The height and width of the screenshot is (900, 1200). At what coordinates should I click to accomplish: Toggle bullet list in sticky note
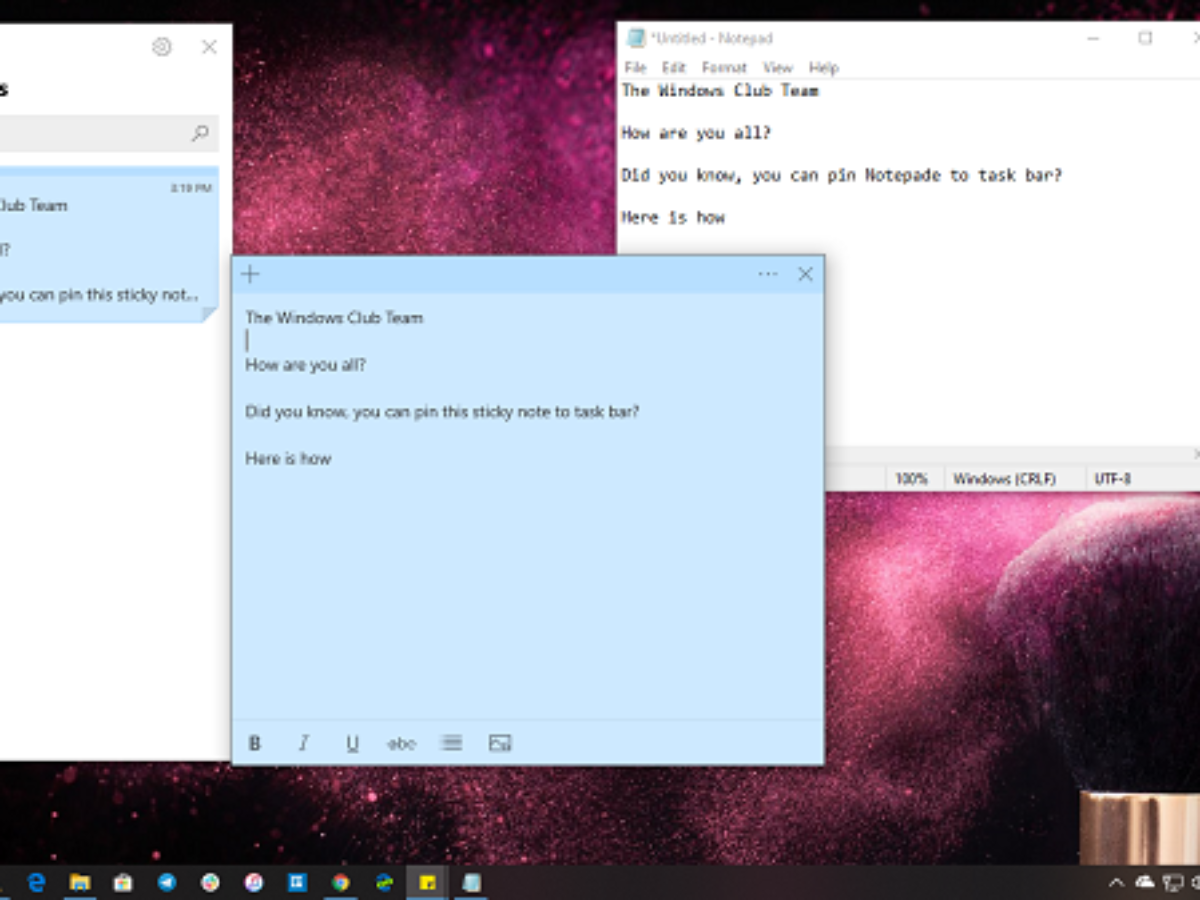coord(451,743)
